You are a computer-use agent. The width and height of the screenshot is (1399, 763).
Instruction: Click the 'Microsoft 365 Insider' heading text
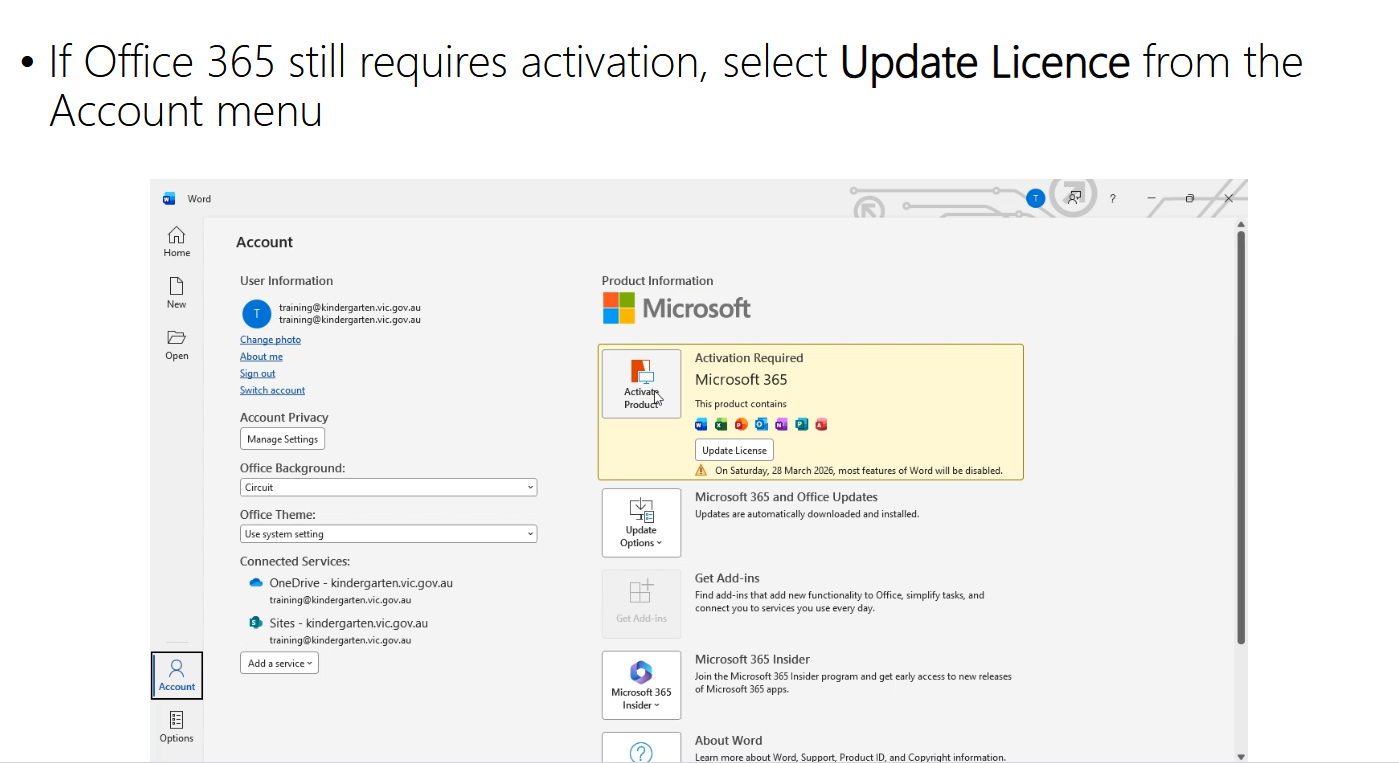point(752,659)
